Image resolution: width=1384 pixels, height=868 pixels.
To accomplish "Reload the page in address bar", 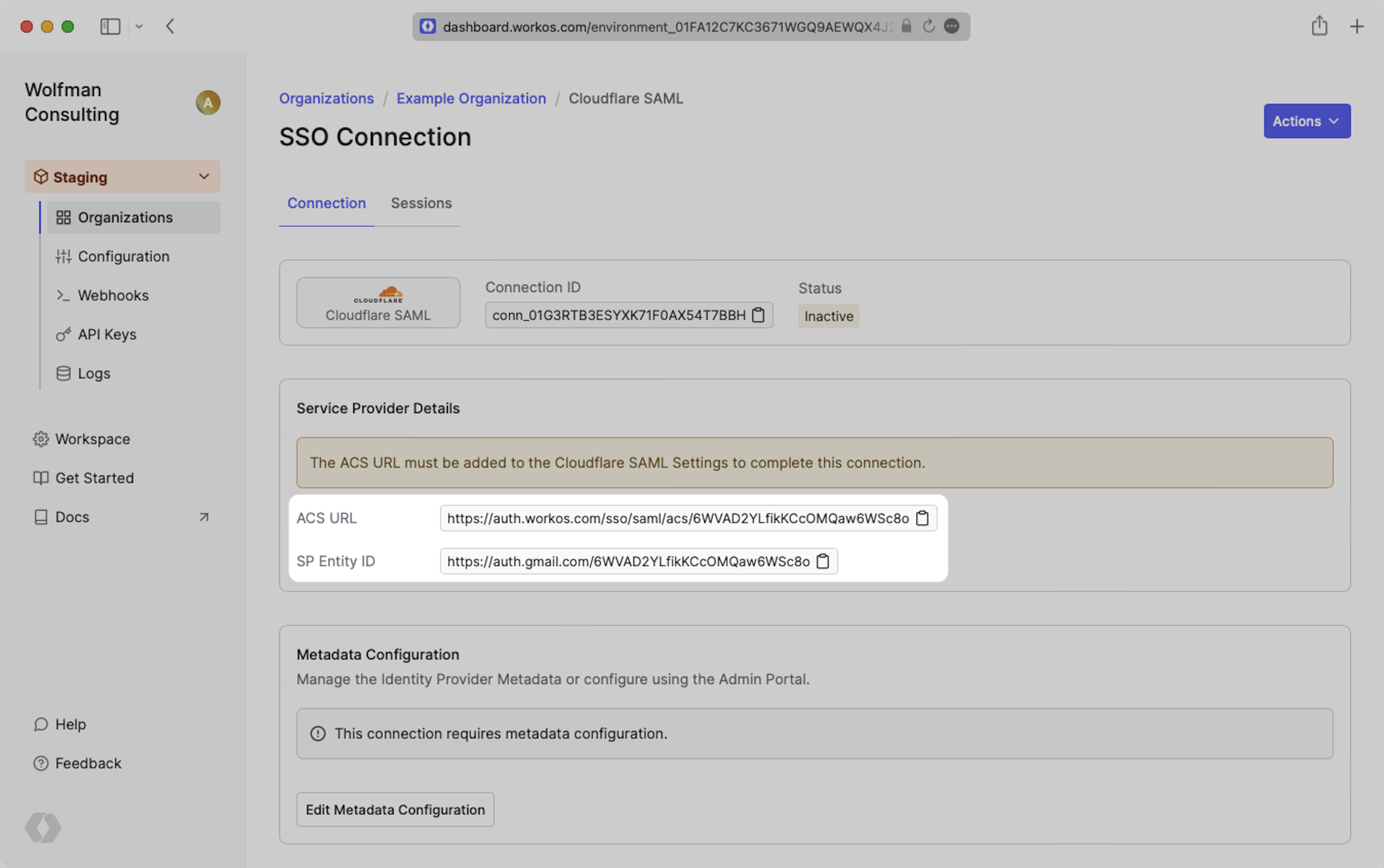I will (x=928, y=26).
